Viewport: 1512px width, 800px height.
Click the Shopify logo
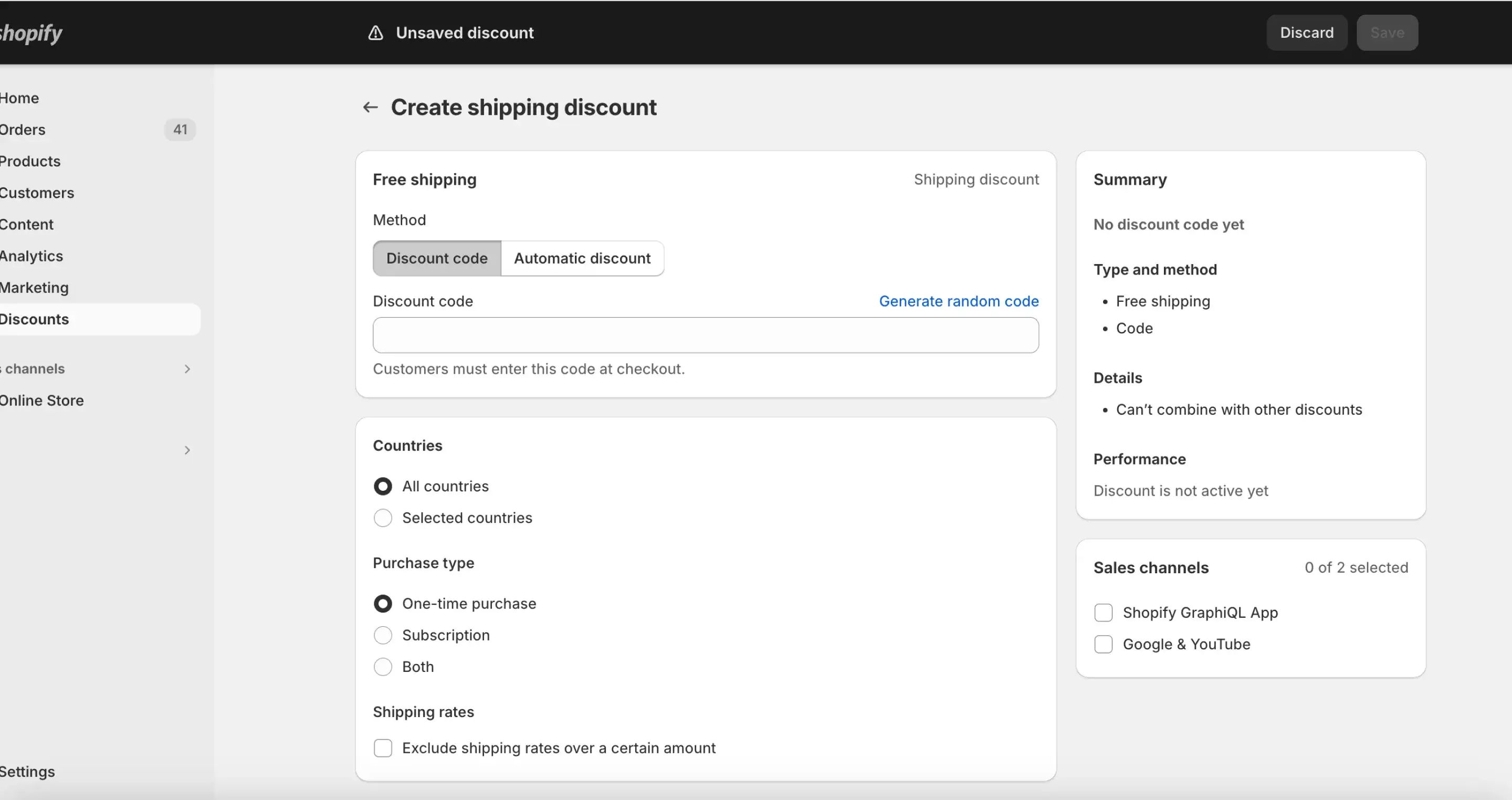30,33
